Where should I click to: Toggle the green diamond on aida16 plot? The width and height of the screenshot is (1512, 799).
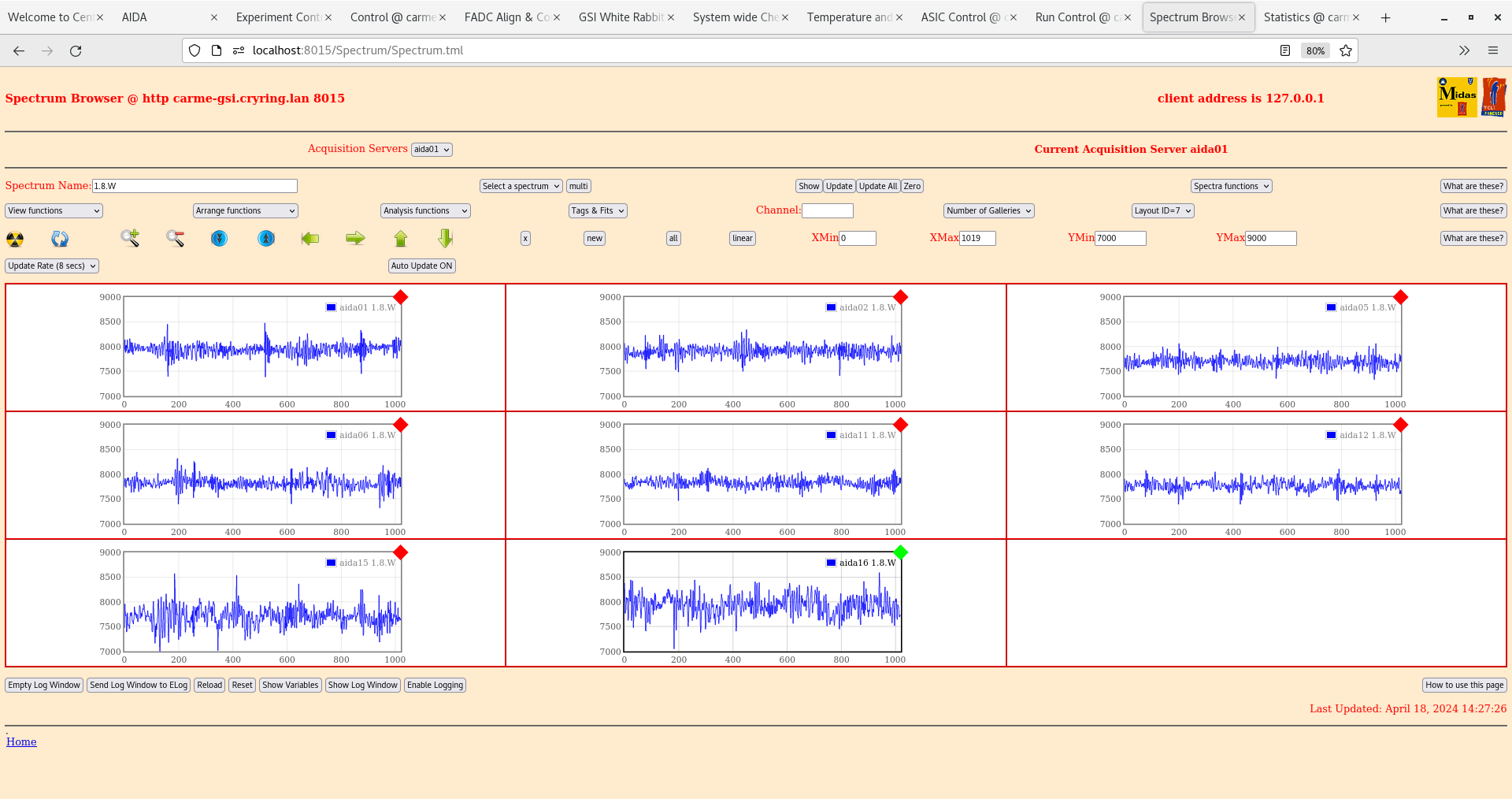[901, 552]
